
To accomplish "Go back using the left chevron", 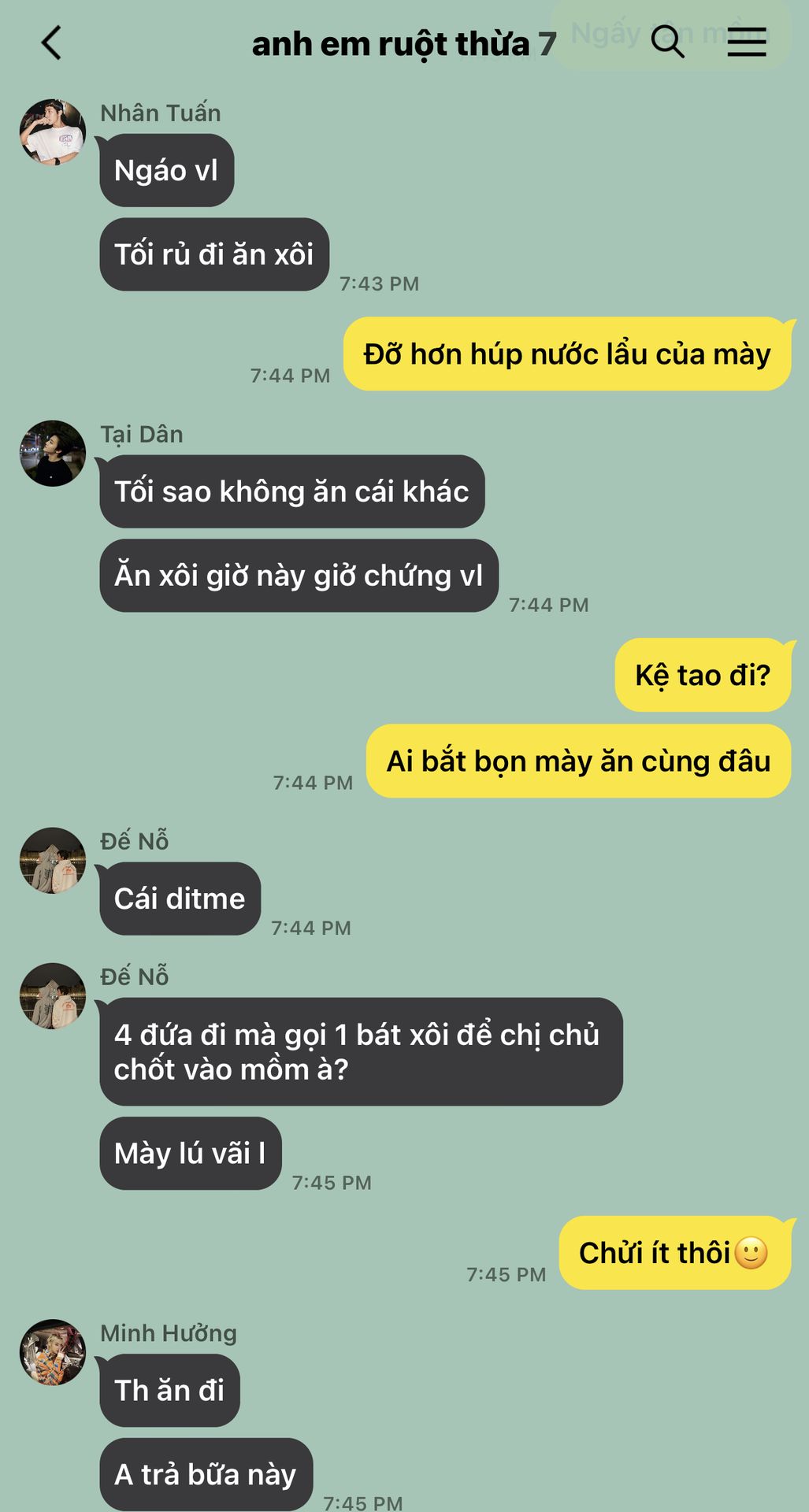I will coord(51,43).
